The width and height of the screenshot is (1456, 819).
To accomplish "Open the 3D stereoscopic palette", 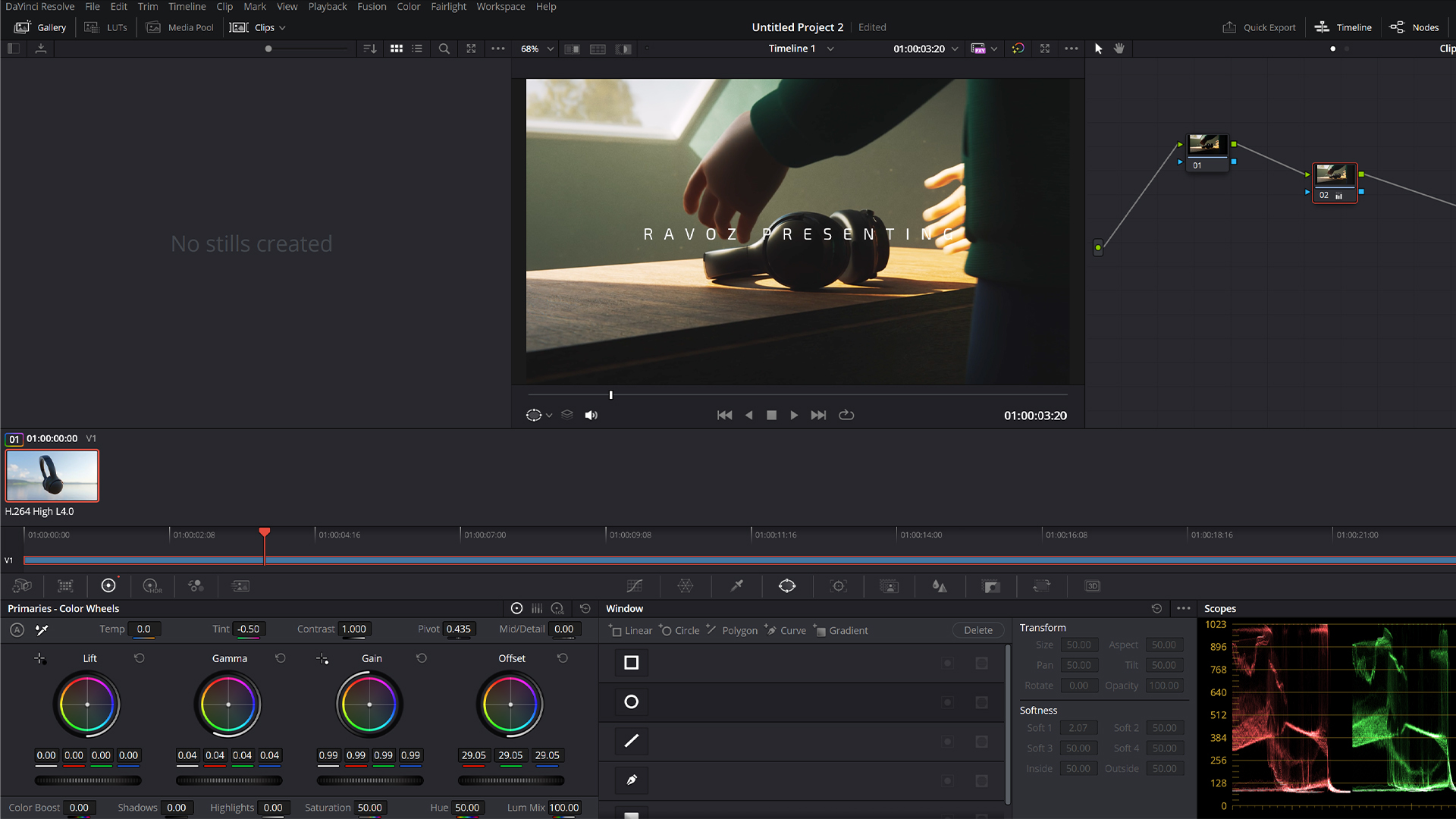I will (x=1093, y=585).
